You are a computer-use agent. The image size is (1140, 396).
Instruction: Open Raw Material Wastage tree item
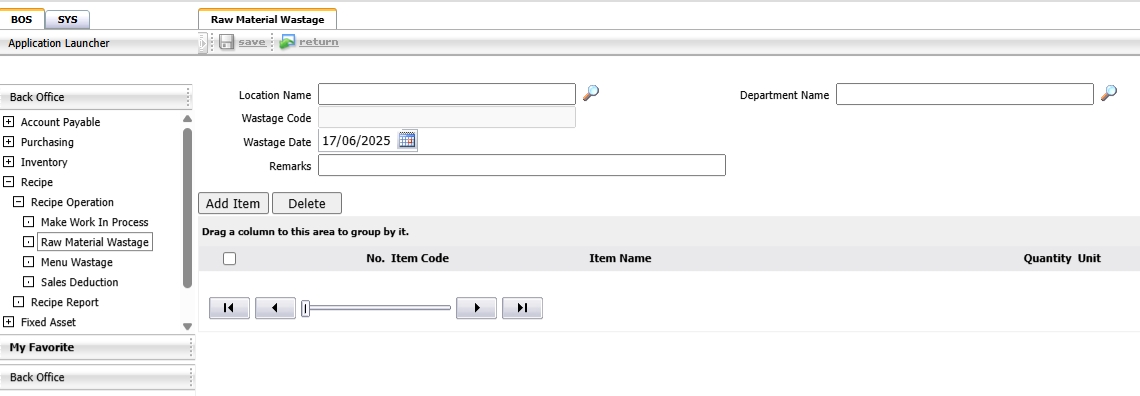click(x=95, y=242)
